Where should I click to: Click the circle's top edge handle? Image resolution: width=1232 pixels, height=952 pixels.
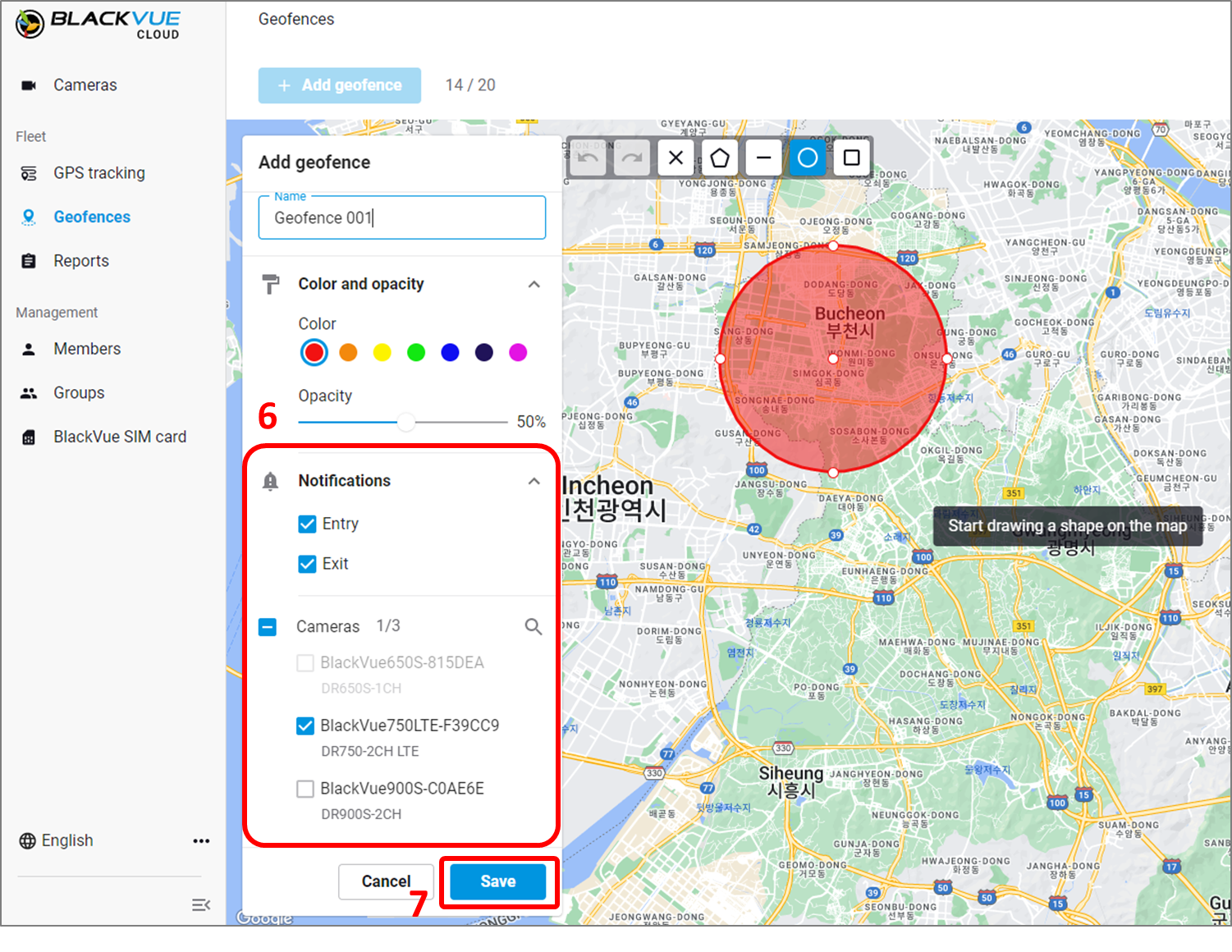[x=833, y=245]
